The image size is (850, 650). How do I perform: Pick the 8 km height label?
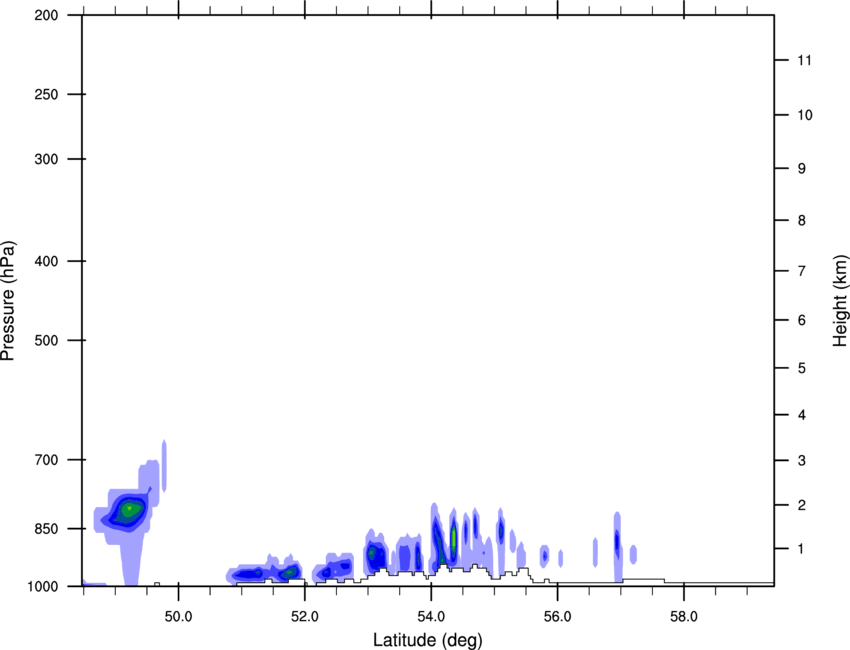[x=802, y=221]
